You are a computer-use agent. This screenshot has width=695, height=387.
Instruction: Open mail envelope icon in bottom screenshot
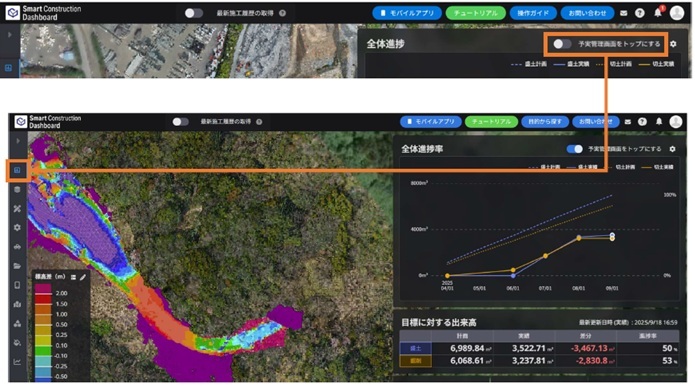(628, 121)
